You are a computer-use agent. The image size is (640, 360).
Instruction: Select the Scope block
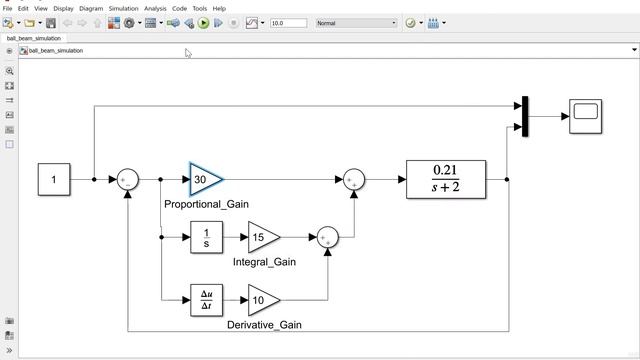click(x=585, y=116)
